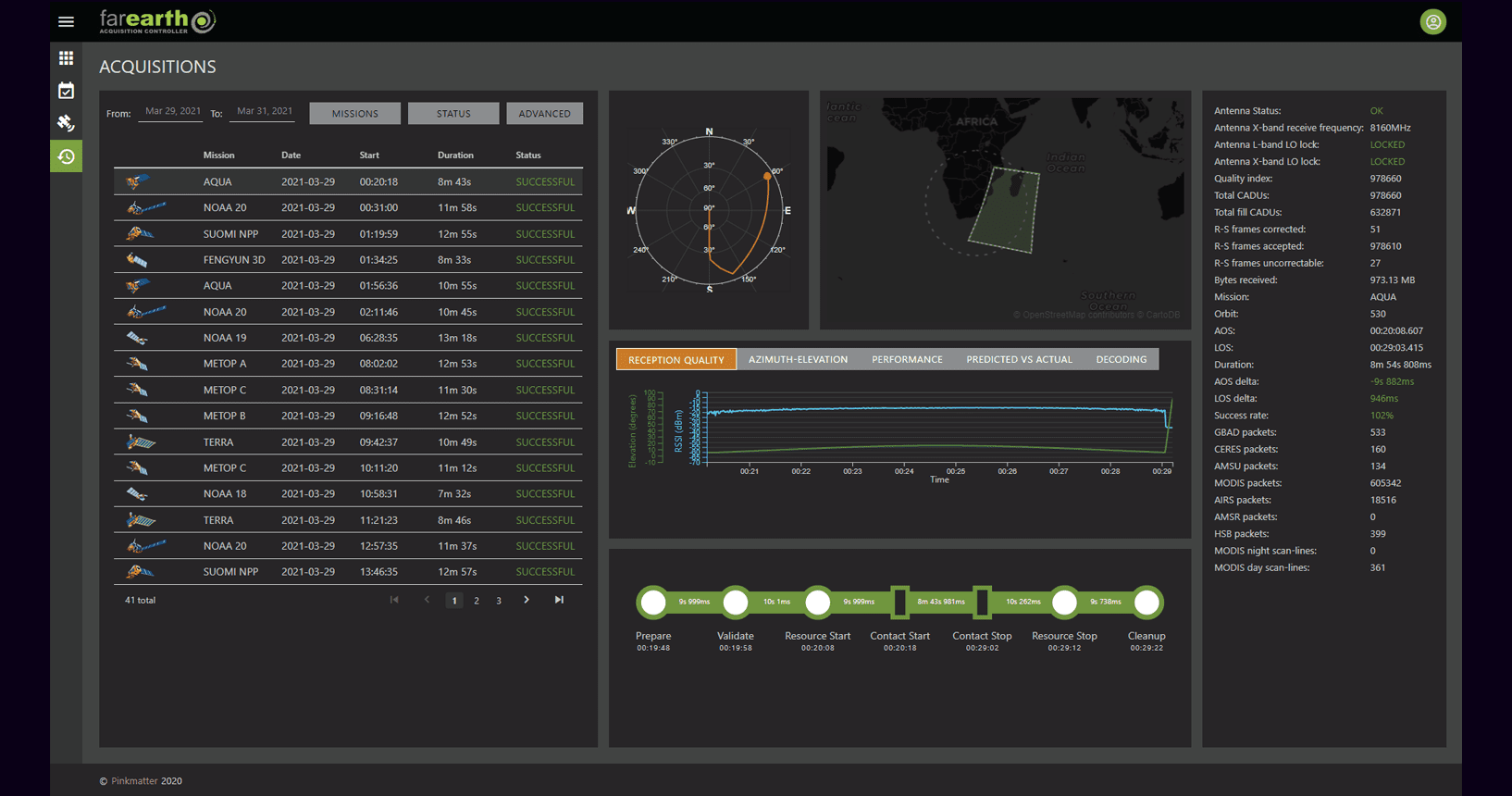Click the FENGYUN 3D satellite icon
Image resolution: width=1512 pixels, height=796 pixels.
click(x=138, y=260)
